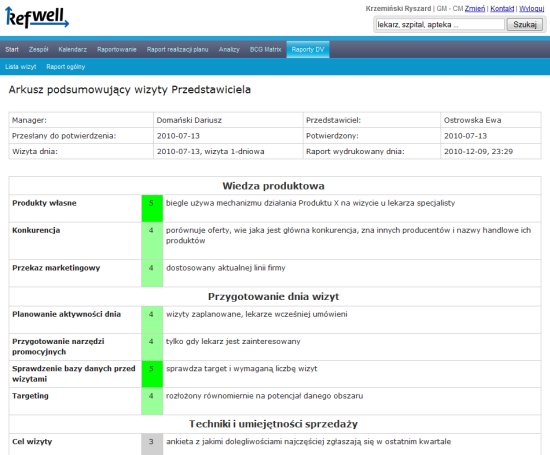This screenshot has height=455, width=550.
Task: Click the Planowanie aktywności dnia label
Action: coord(66,314)
